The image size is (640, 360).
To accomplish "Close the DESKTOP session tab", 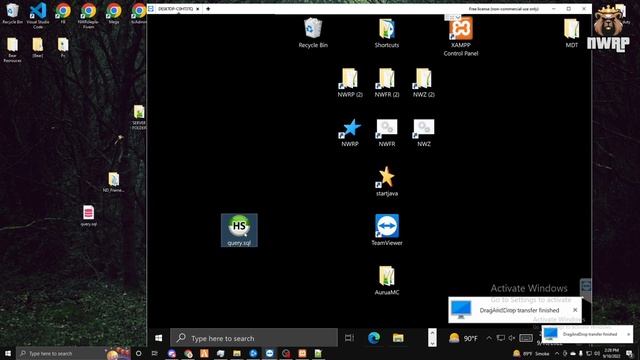I will point(198,9).
